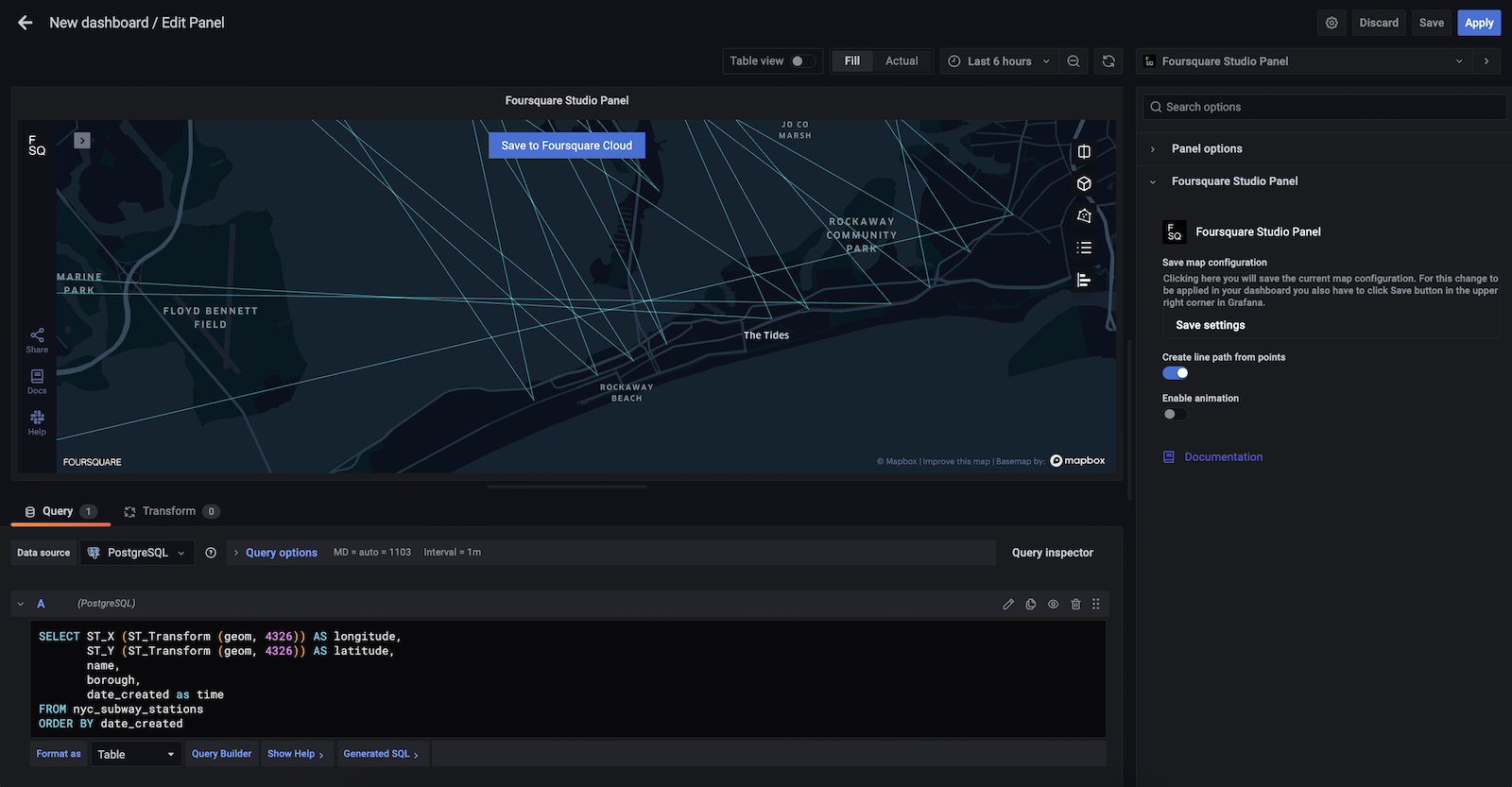Open the chart panel icon on map
The height and width of the screenshot is (787, 1512).
[x=1084, y=281]
